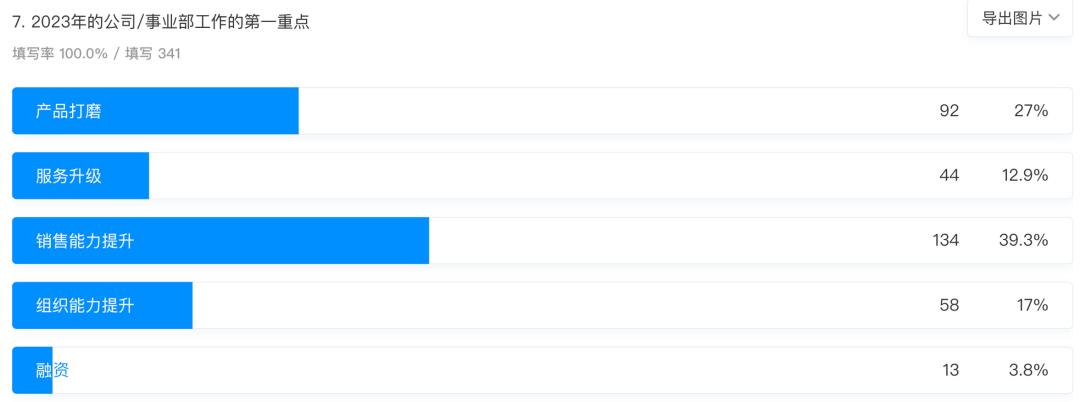The height and width of the screenshot is (402, 1080).
Task: Click the count 58 for 组织能力提升
Action: pyautogui.click(x=949, y=306)
